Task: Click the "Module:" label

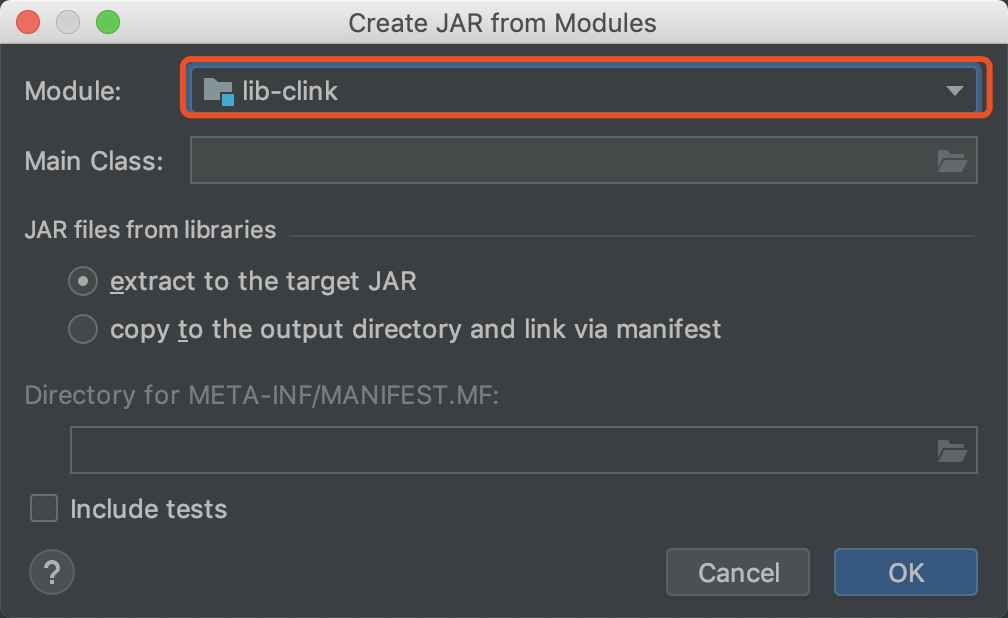Action: [x=73, y=92]
